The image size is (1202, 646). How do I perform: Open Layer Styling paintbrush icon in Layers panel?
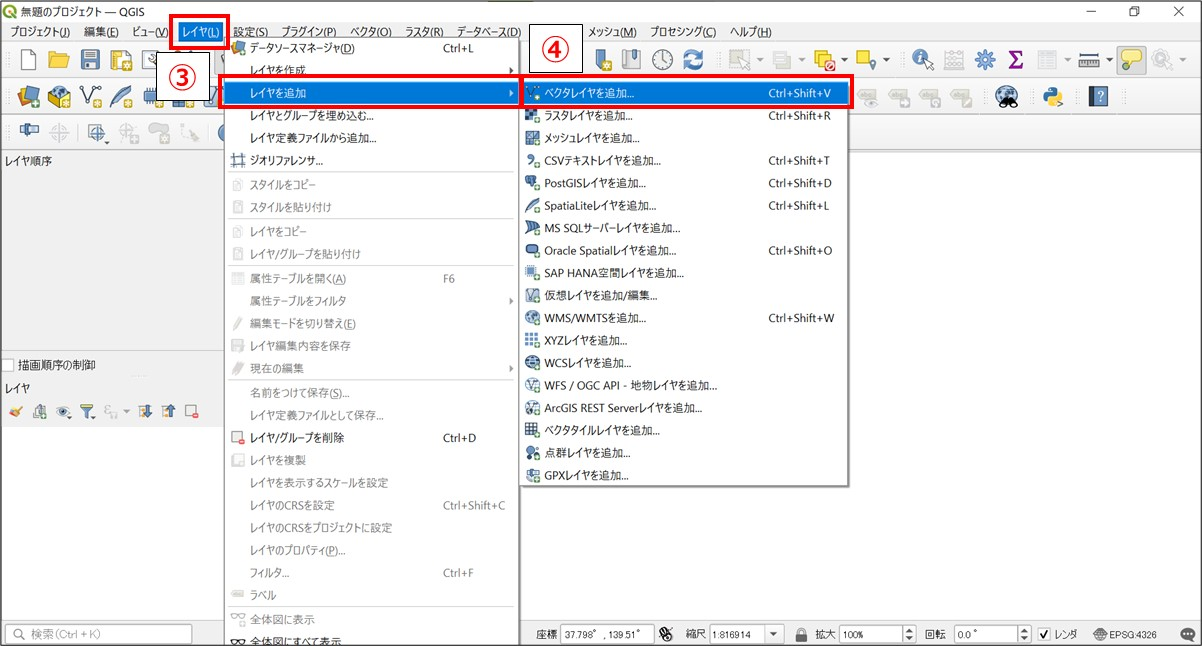click(15, 411)
